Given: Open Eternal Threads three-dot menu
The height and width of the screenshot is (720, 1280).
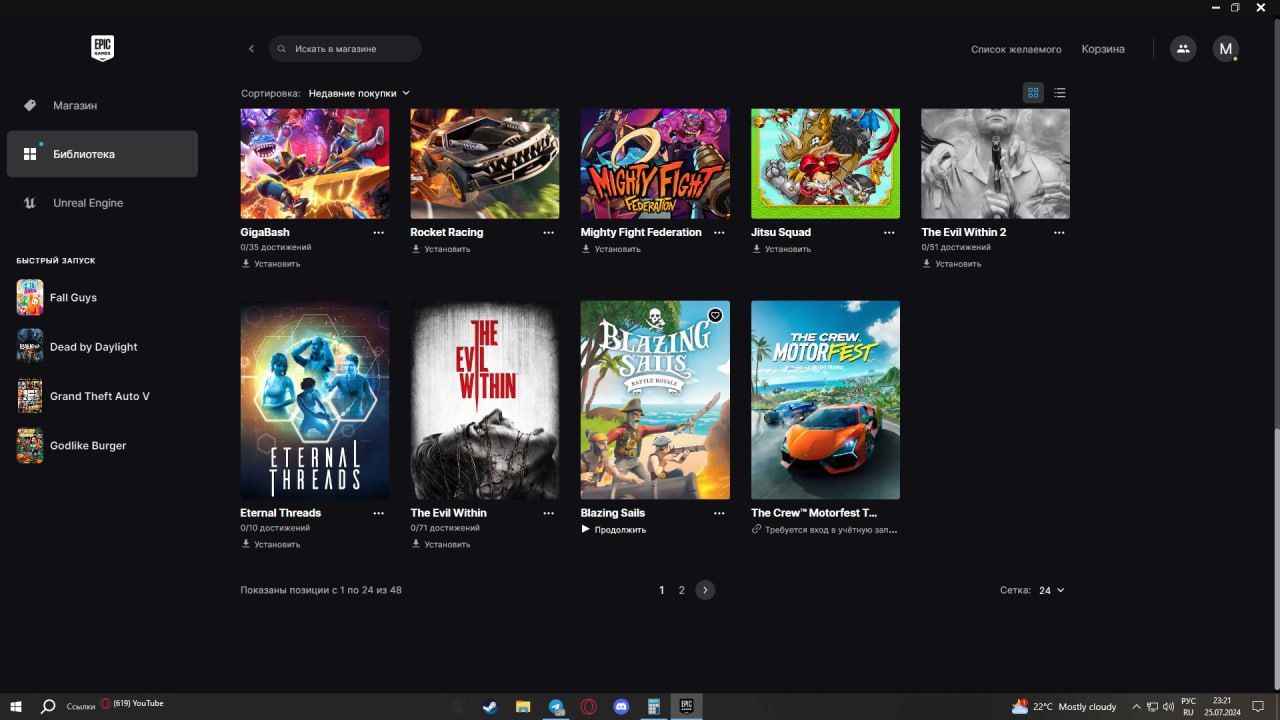Looking at the screenshot, I should (x=378, y=513).
